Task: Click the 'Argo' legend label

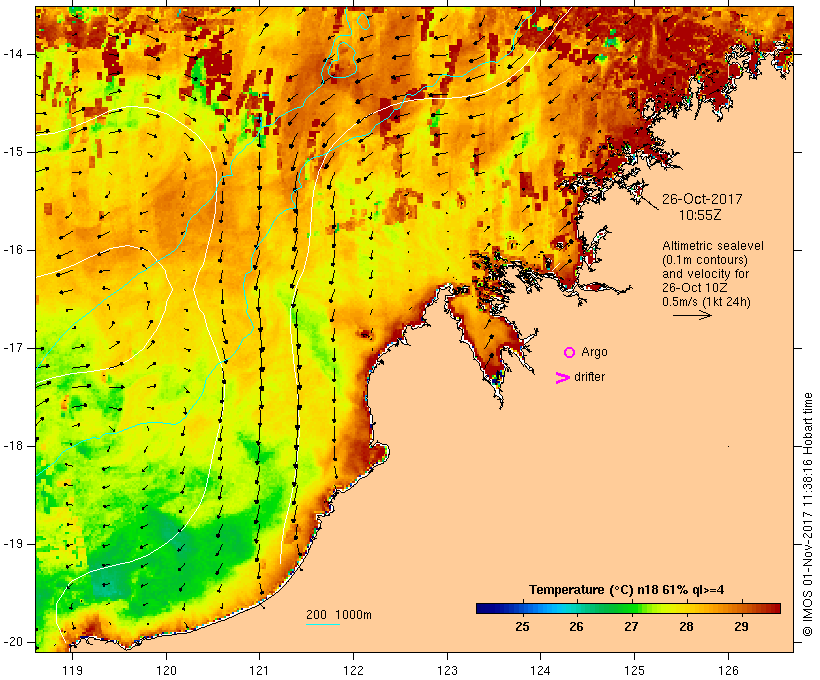Action: click(x=595, y=353)
